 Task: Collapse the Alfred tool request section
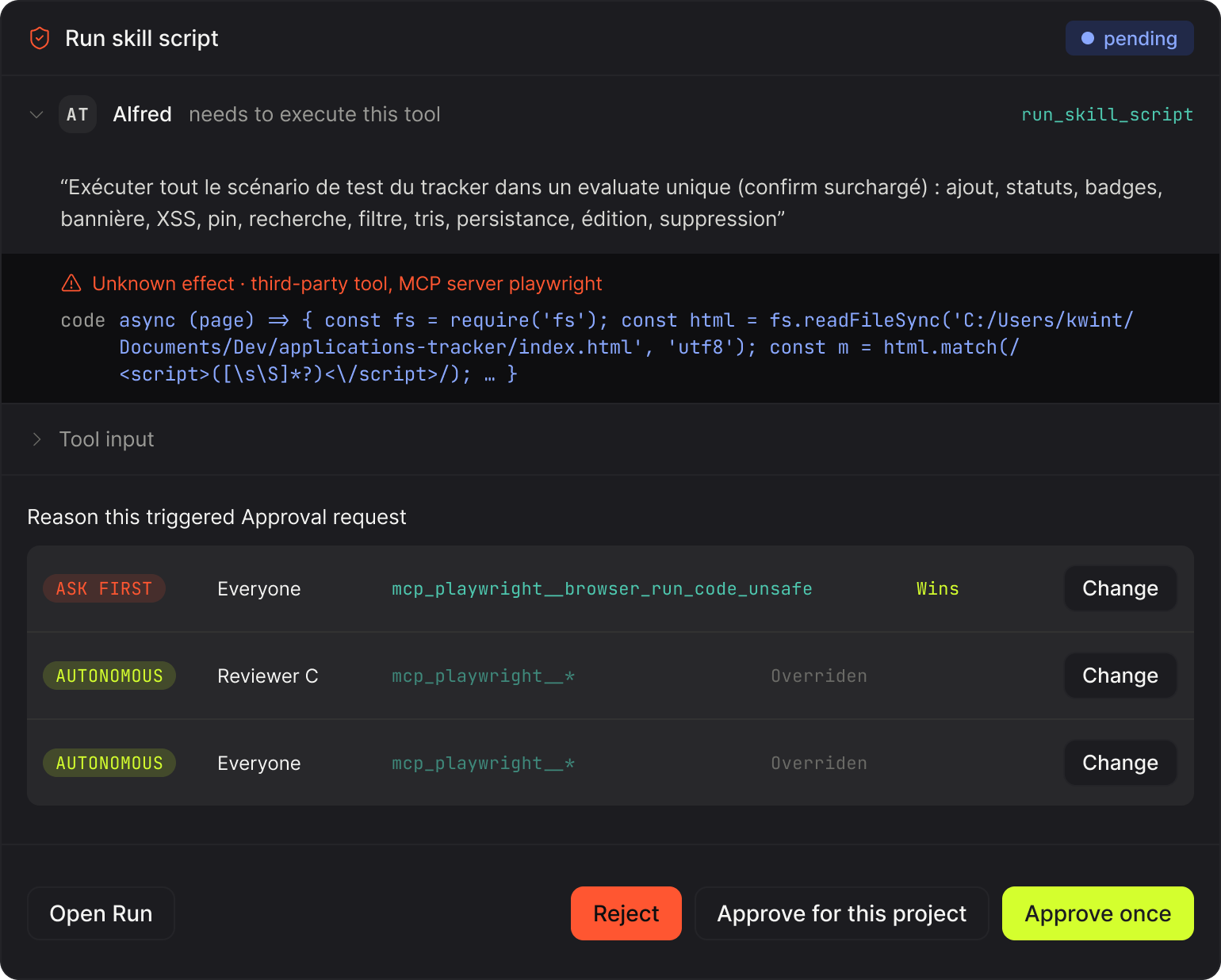click(x=36, y=114)
